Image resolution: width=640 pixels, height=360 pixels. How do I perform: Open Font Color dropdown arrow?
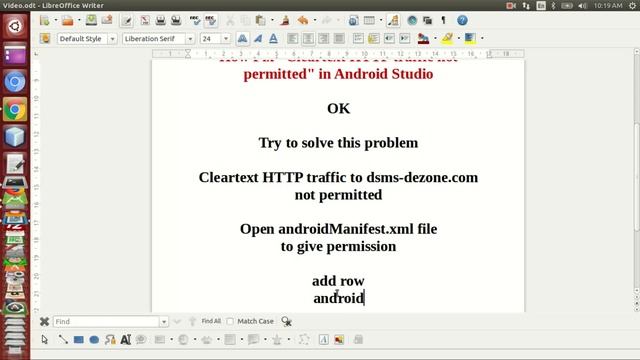click(435, 38)
